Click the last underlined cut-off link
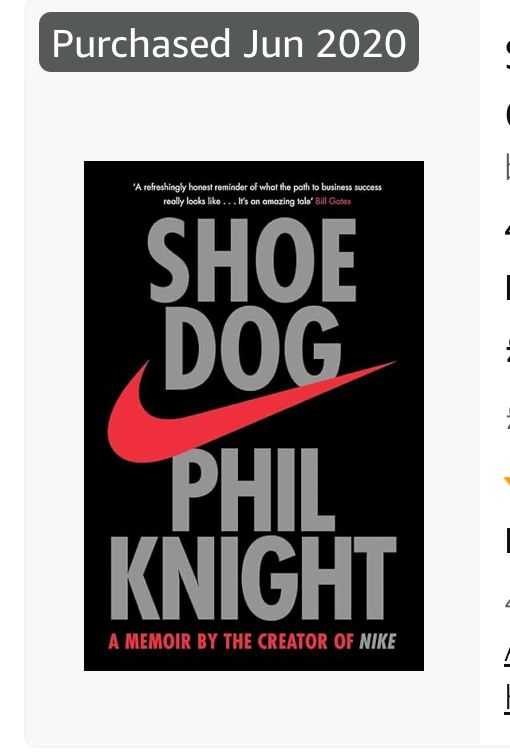Image resolution: width=510 pixels, height=752 pixels. pos(507,698)
